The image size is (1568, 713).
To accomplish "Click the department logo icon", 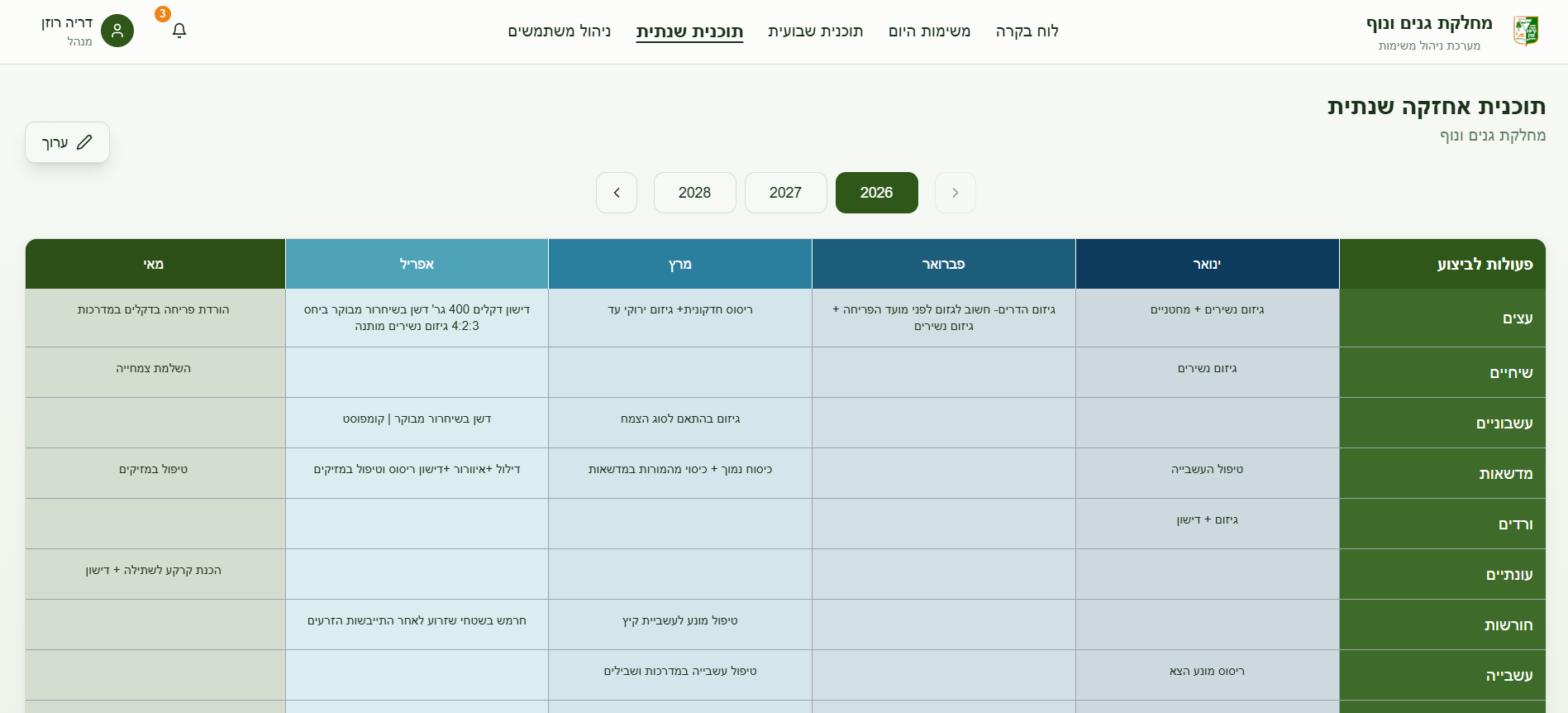I will [1526, 31].
